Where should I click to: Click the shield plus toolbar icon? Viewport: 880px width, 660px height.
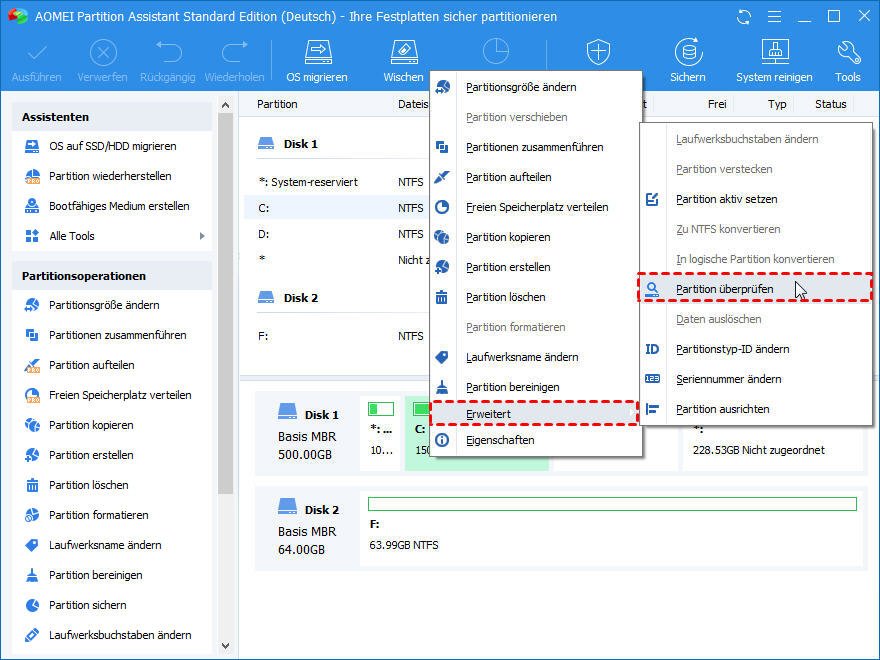point(598,52)
